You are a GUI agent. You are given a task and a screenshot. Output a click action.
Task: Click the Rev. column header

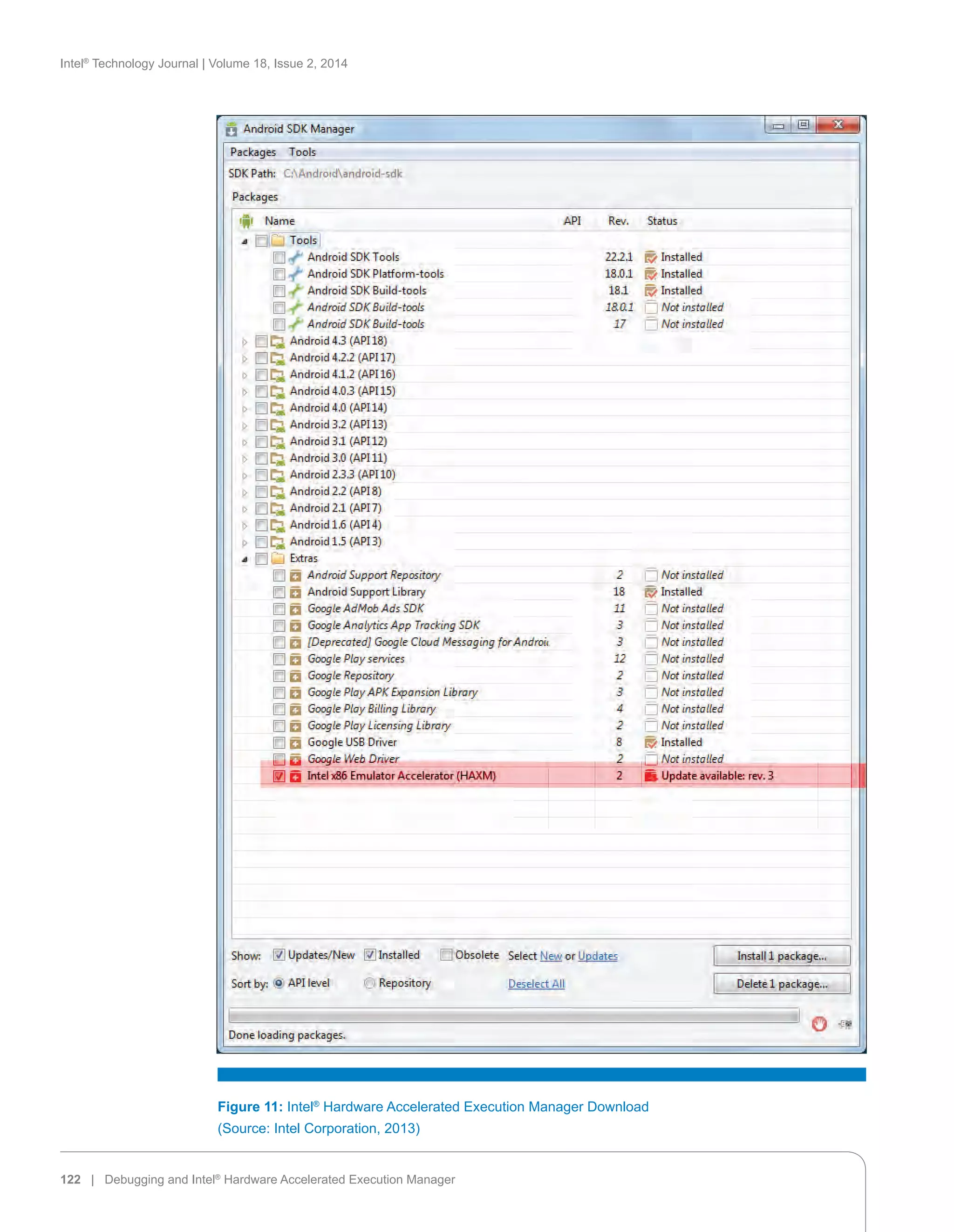click(x=618, y=221)
